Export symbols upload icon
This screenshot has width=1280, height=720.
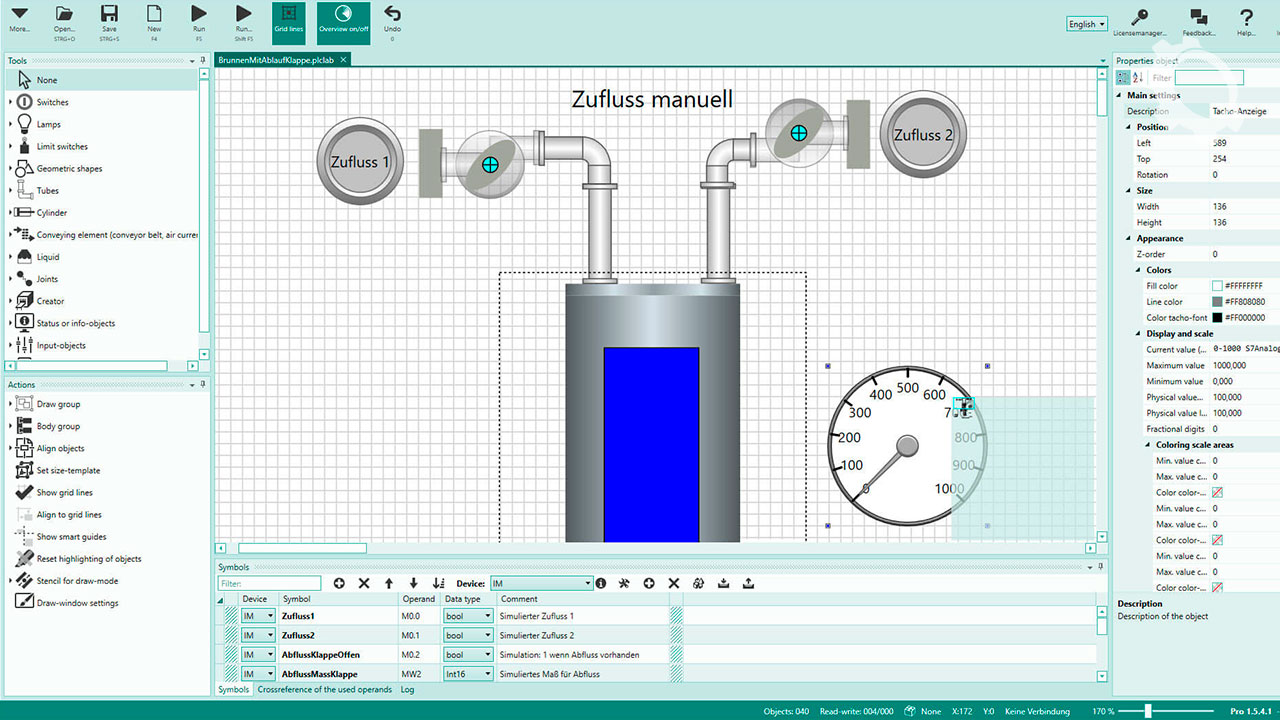tap(748, 583)
